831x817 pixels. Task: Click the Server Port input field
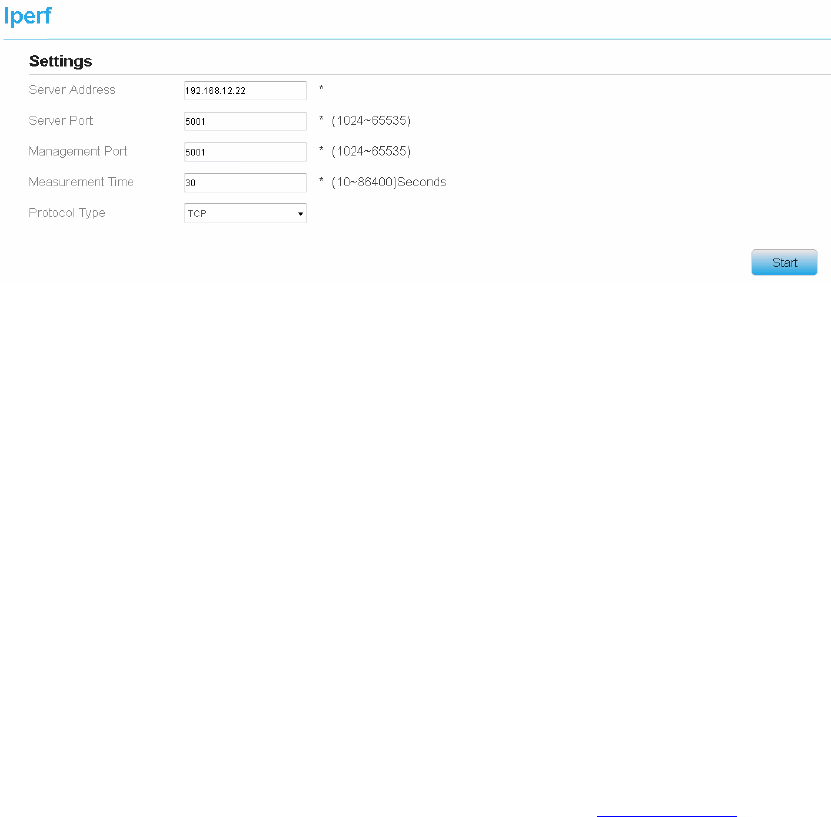pyautogui.click(x=245, y=121)
